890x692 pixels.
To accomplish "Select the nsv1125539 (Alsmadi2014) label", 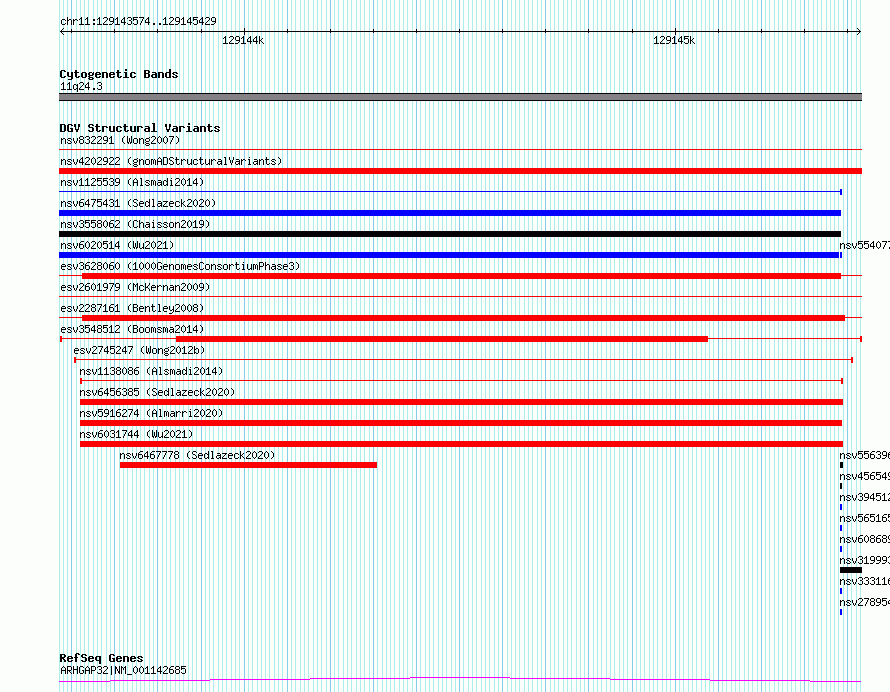I will 132,182.
